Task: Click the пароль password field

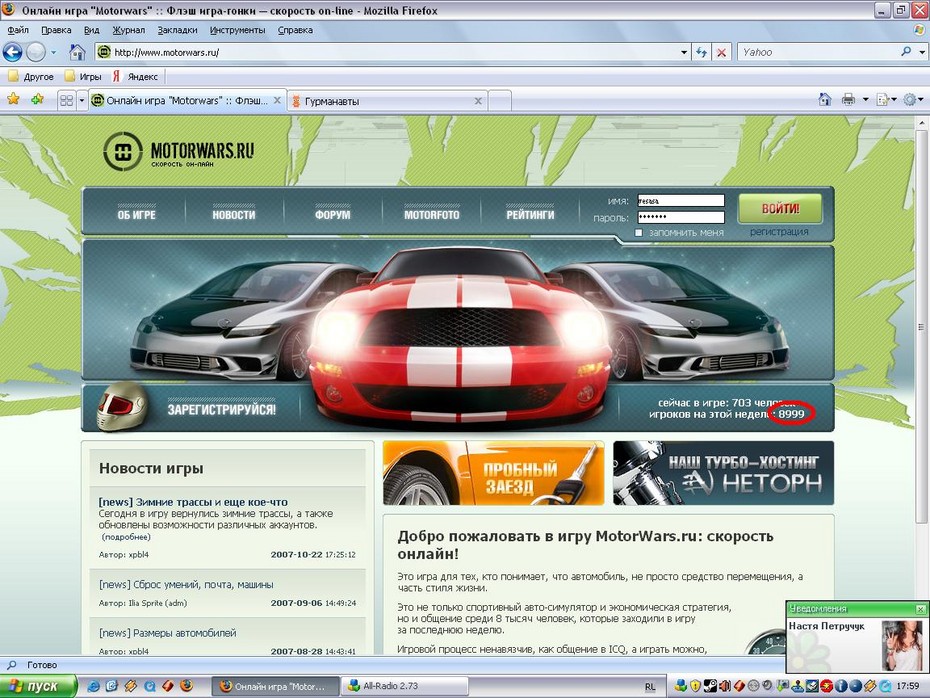Action: point(681,217)
